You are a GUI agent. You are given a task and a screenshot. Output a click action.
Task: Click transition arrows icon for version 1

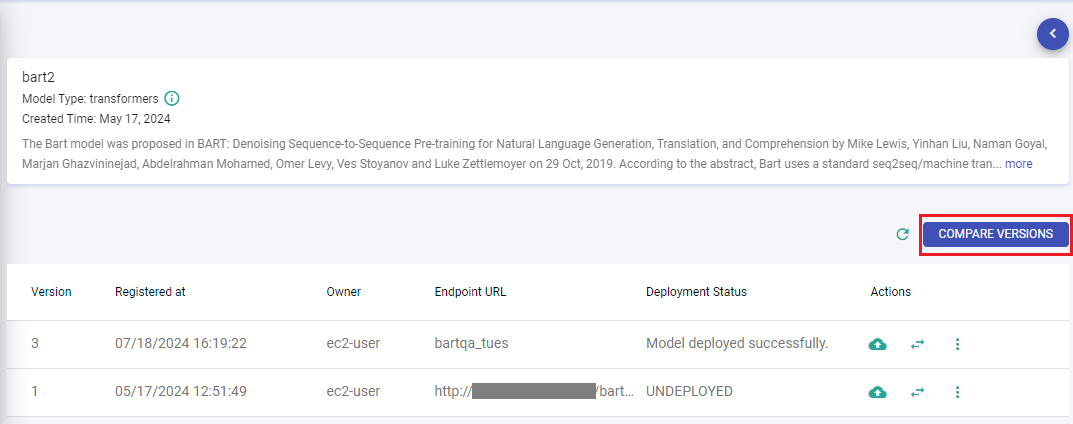coord(917,392)
